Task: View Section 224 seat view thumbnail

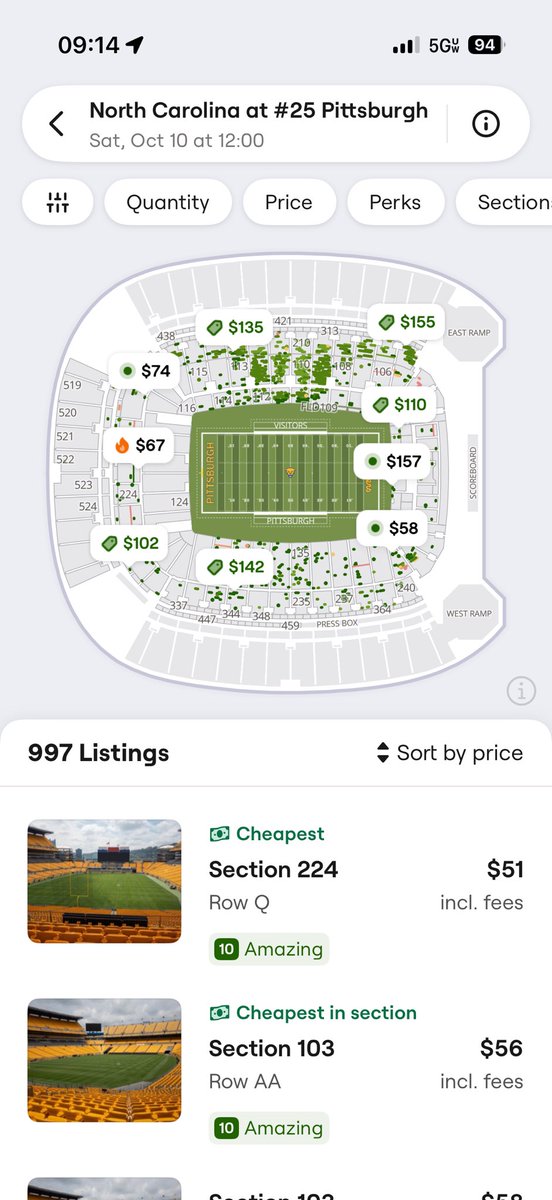Action: coord(104,881)
